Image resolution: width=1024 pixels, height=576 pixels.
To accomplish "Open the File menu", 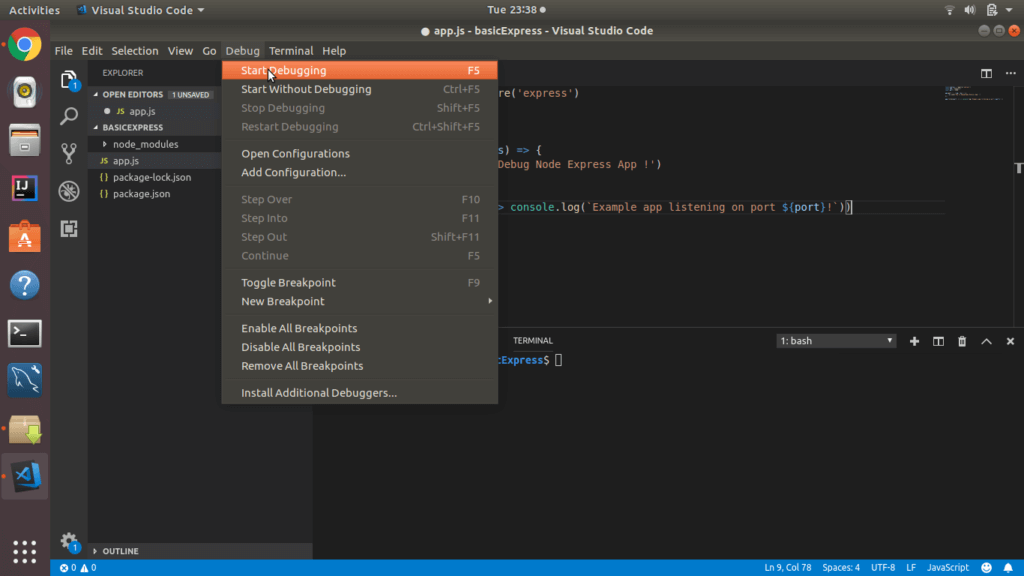I will pos(63,50).
